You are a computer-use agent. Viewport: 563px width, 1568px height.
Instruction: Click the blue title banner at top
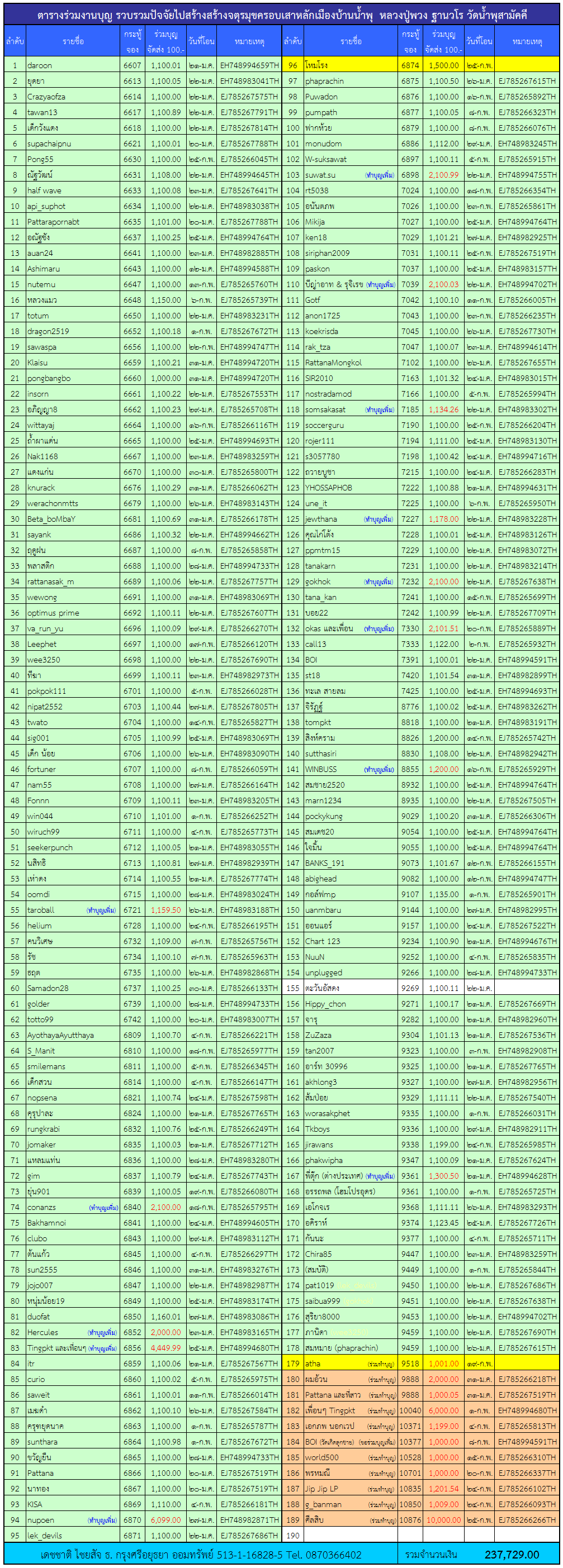[282, 15]
